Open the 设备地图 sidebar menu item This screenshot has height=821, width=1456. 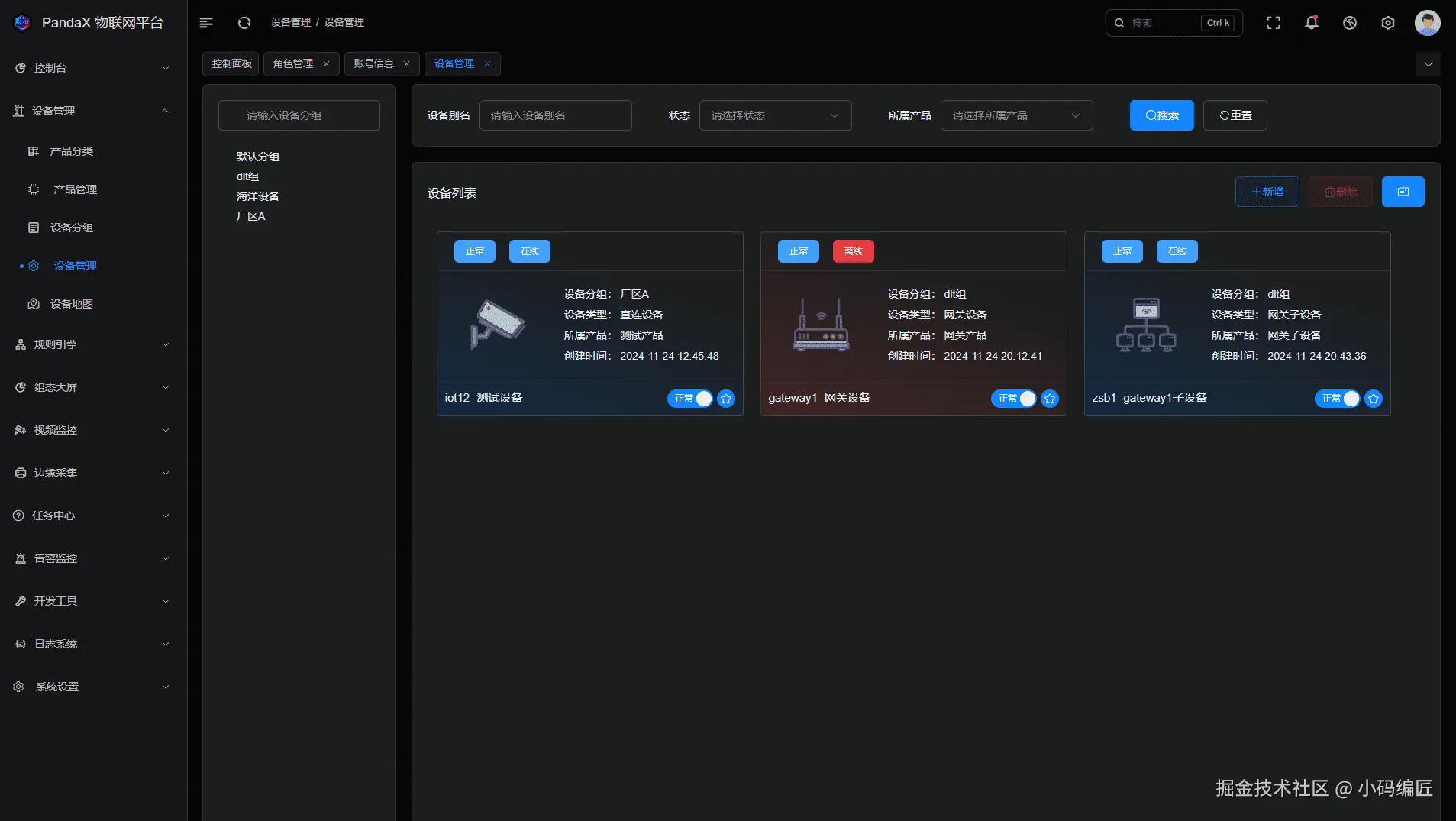pos(72,304)
